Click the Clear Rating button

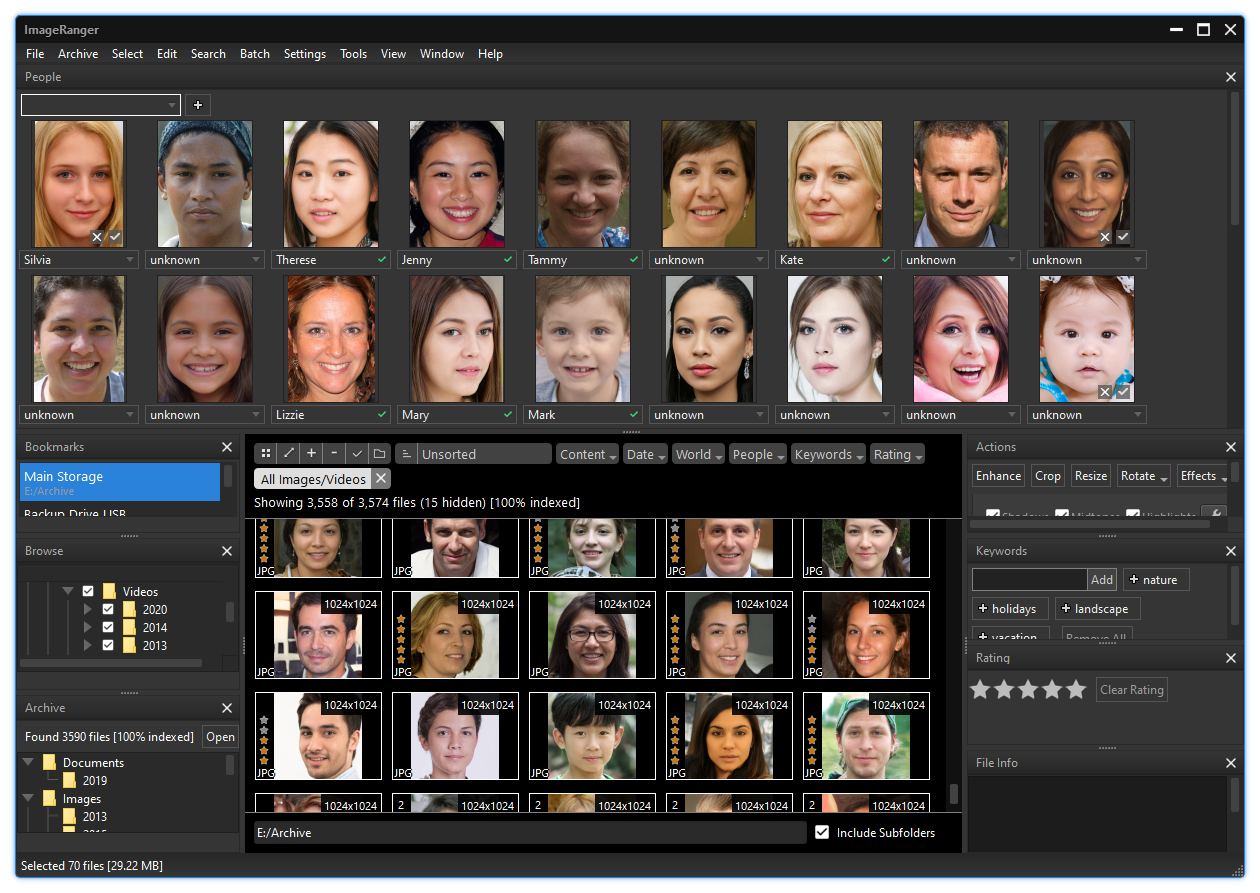1131,690
